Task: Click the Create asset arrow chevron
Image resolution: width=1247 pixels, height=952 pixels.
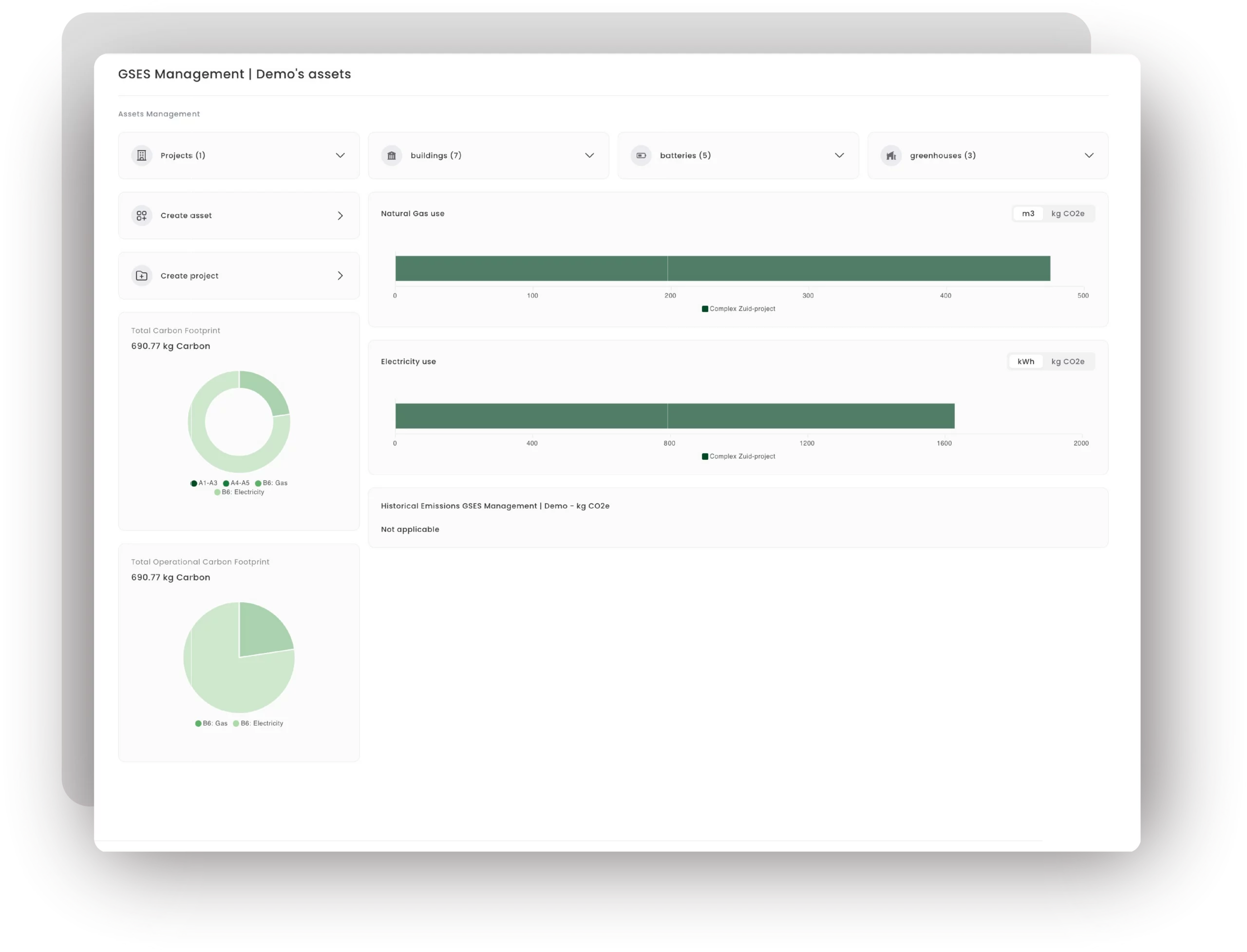Action: coord(340,215)
